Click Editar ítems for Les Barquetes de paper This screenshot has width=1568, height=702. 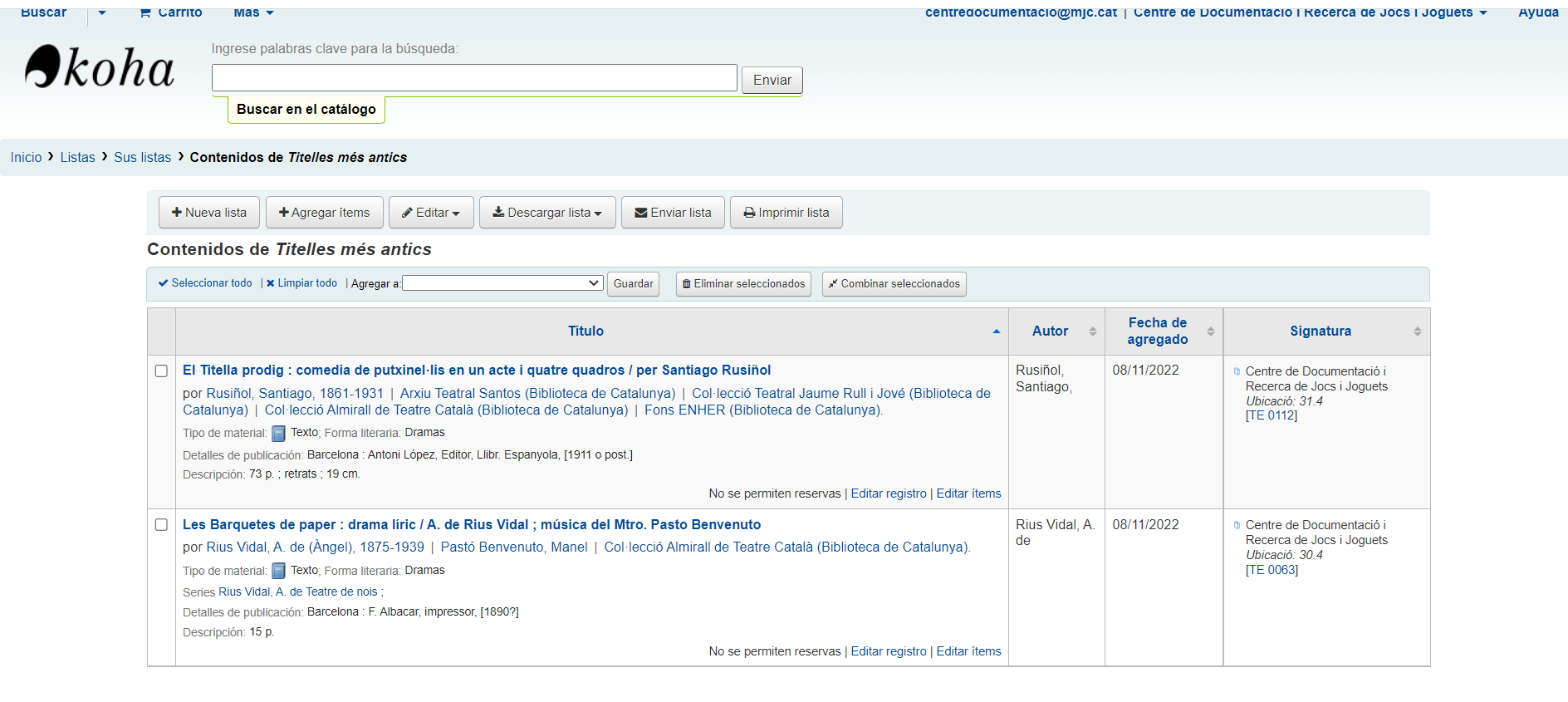pyautogui.click(x=968, y=651)
